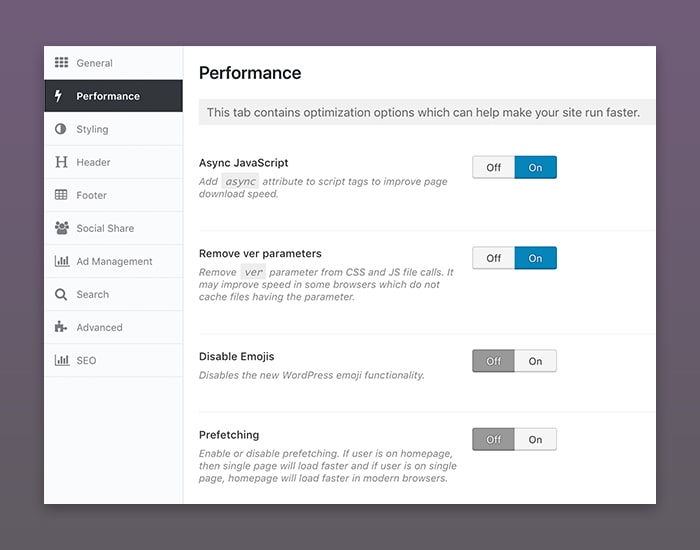Viewport: 700px width, 550px height.
Task: Click the Advanced puzzle piece icon
Action: pos(61,327)
